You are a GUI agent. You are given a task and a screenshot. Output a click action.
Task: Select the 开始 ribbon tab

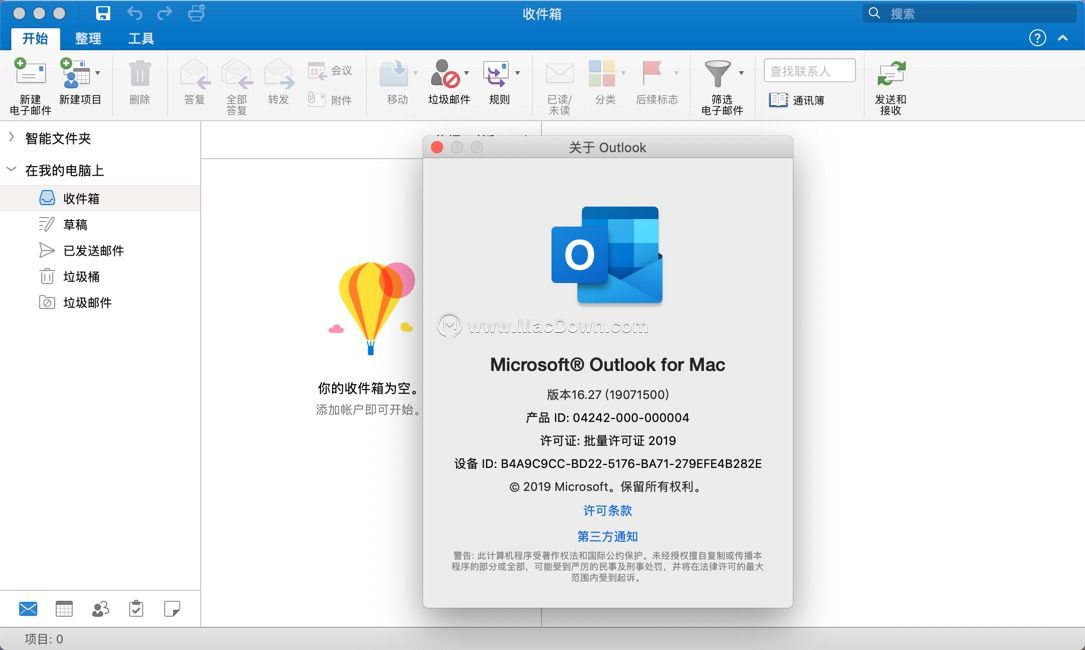(35, 39)
